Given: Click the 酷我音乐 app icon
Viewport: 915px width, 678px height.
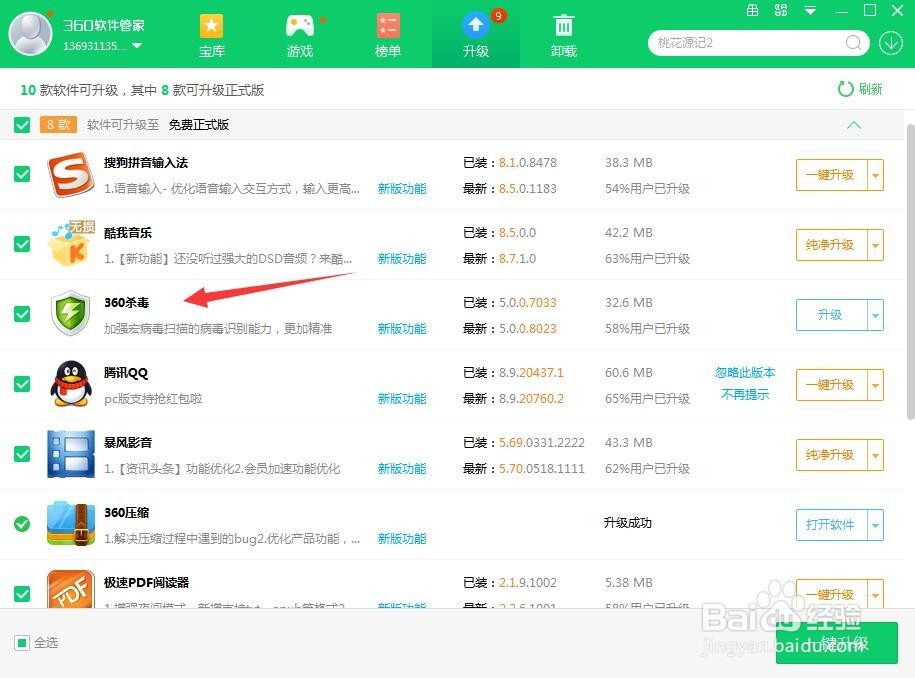Looking at the screenshot, I should [71, 244].
